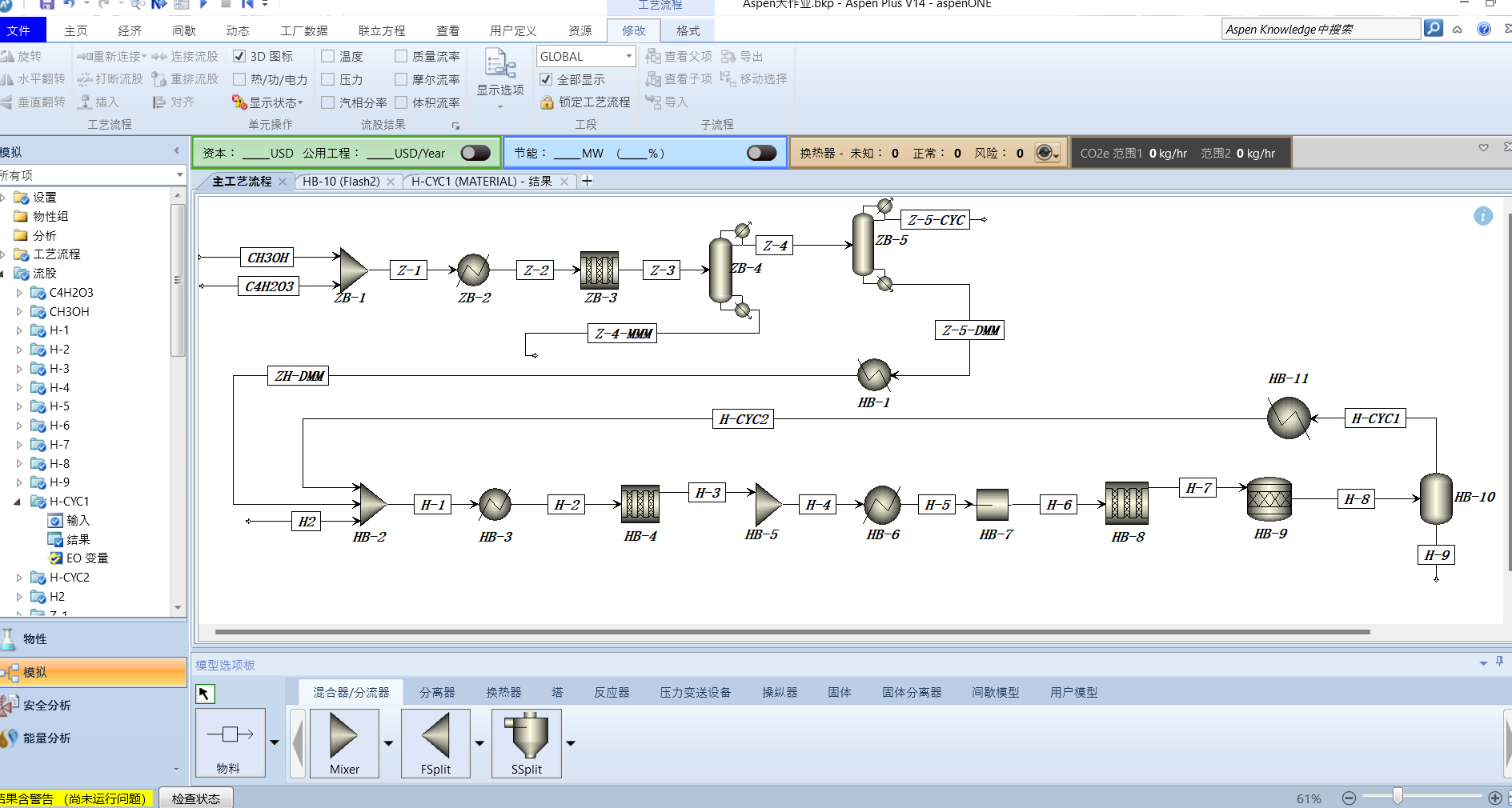Click Lock Flowsheet (锁定工艺流程) icon
The width and height of the screenshot is (1512, 808).
point(547,102)
